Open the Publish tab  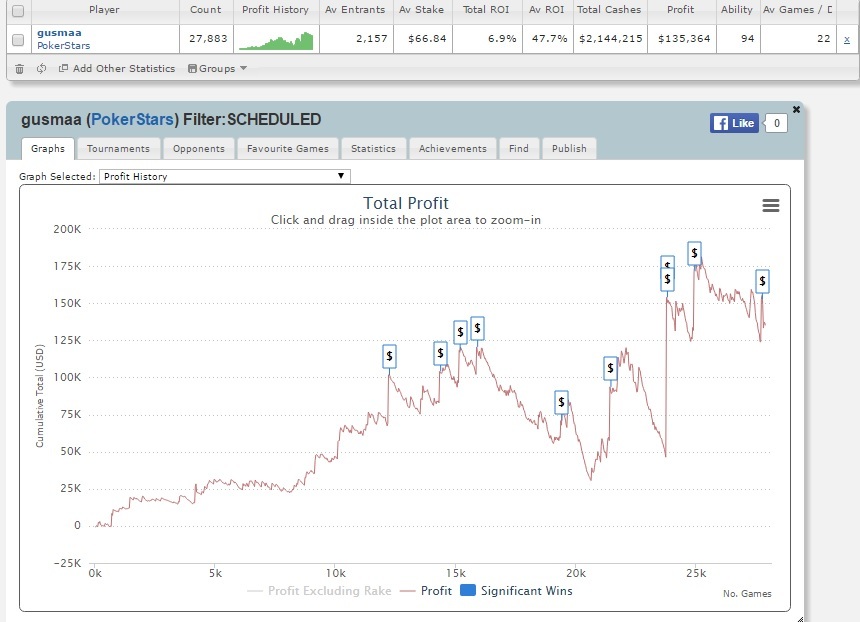[569, 149]
